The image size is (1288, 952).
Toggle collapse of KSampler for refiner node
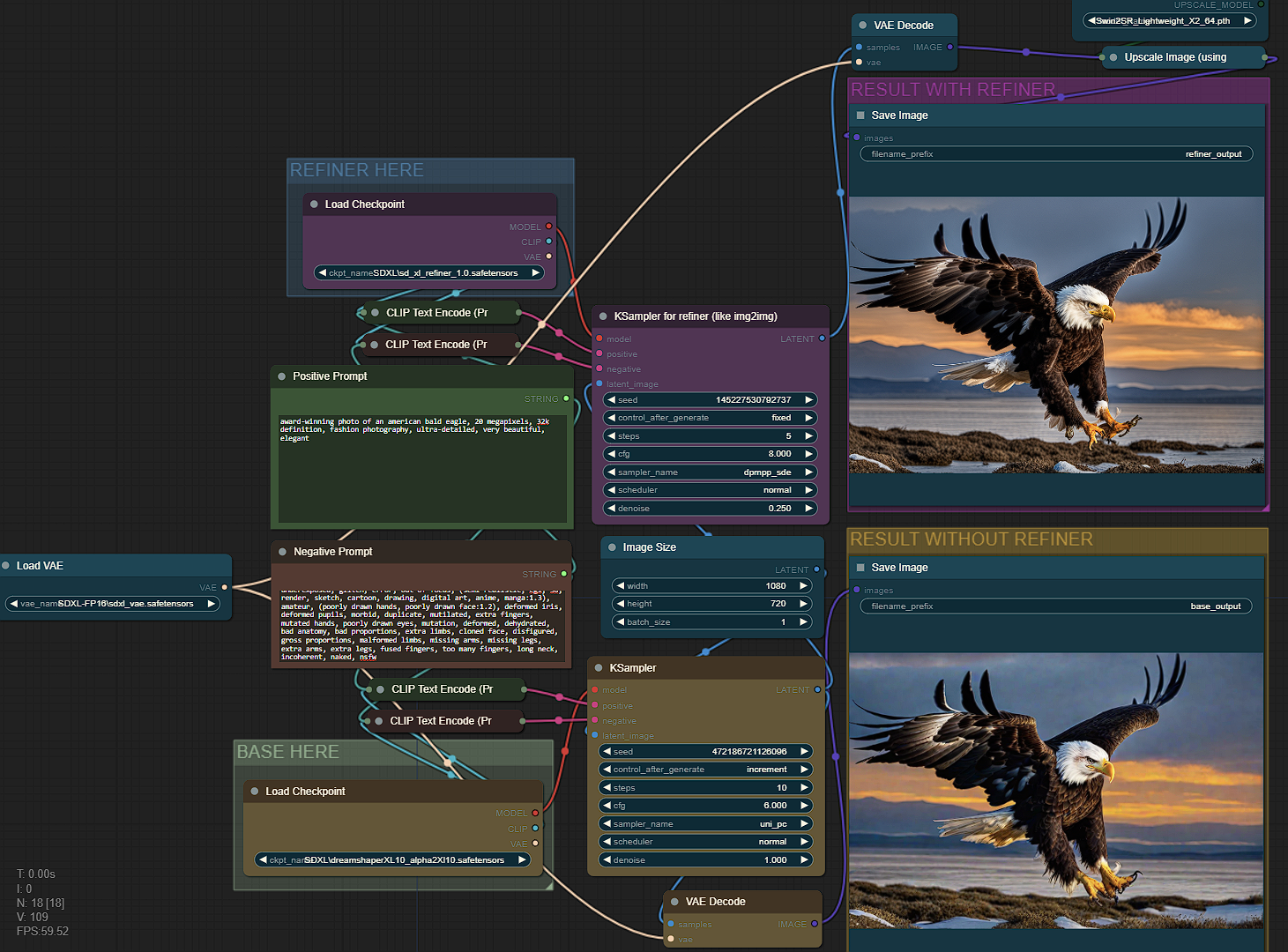coord(603,316)
